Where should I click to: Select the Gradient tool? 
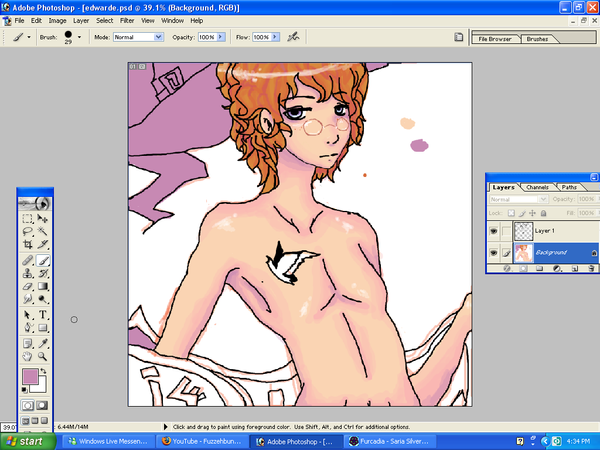tap(42, 286)
